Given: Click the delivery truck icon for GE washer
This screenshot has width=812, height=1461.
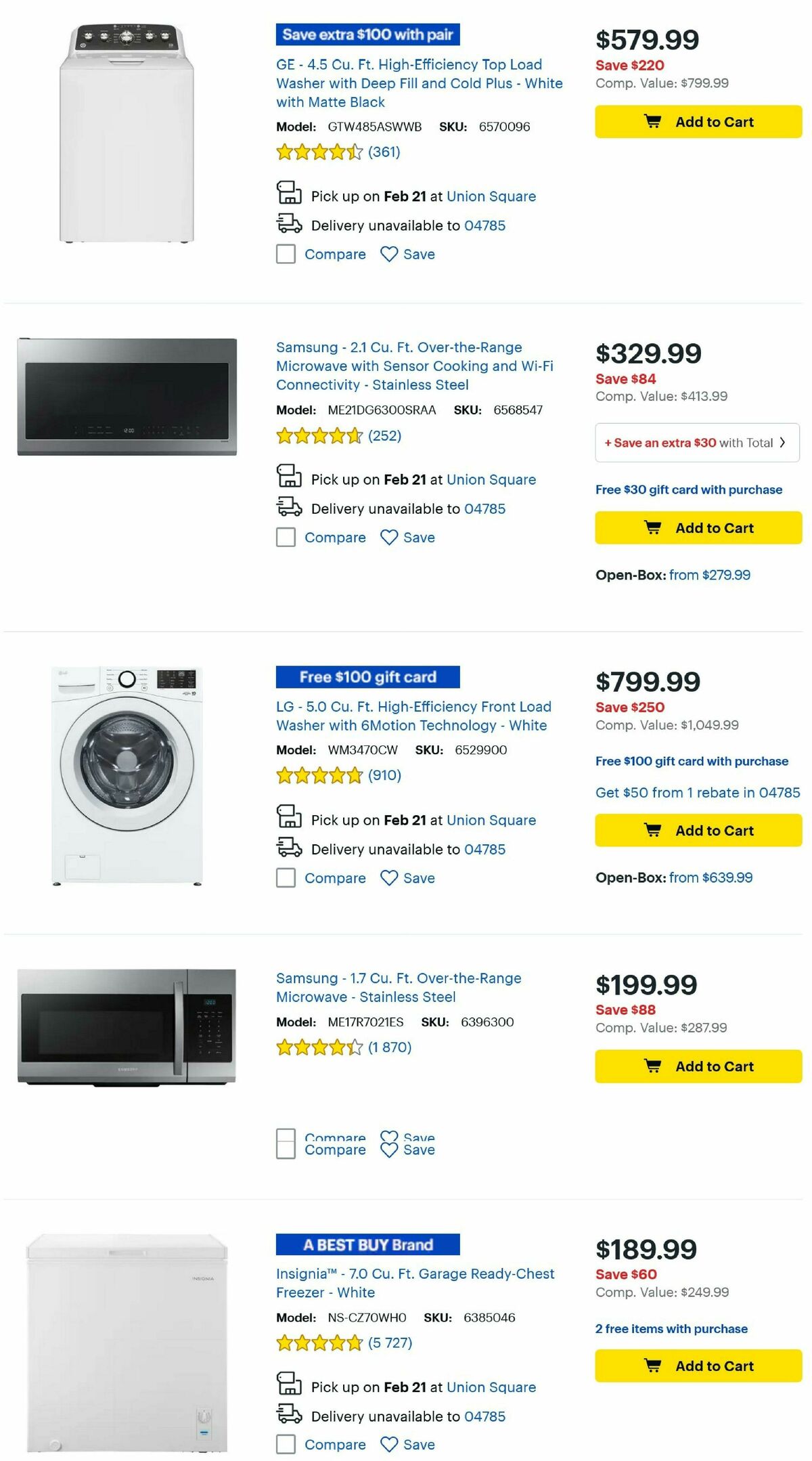Looking at the screenshot, I should (290, 225).
